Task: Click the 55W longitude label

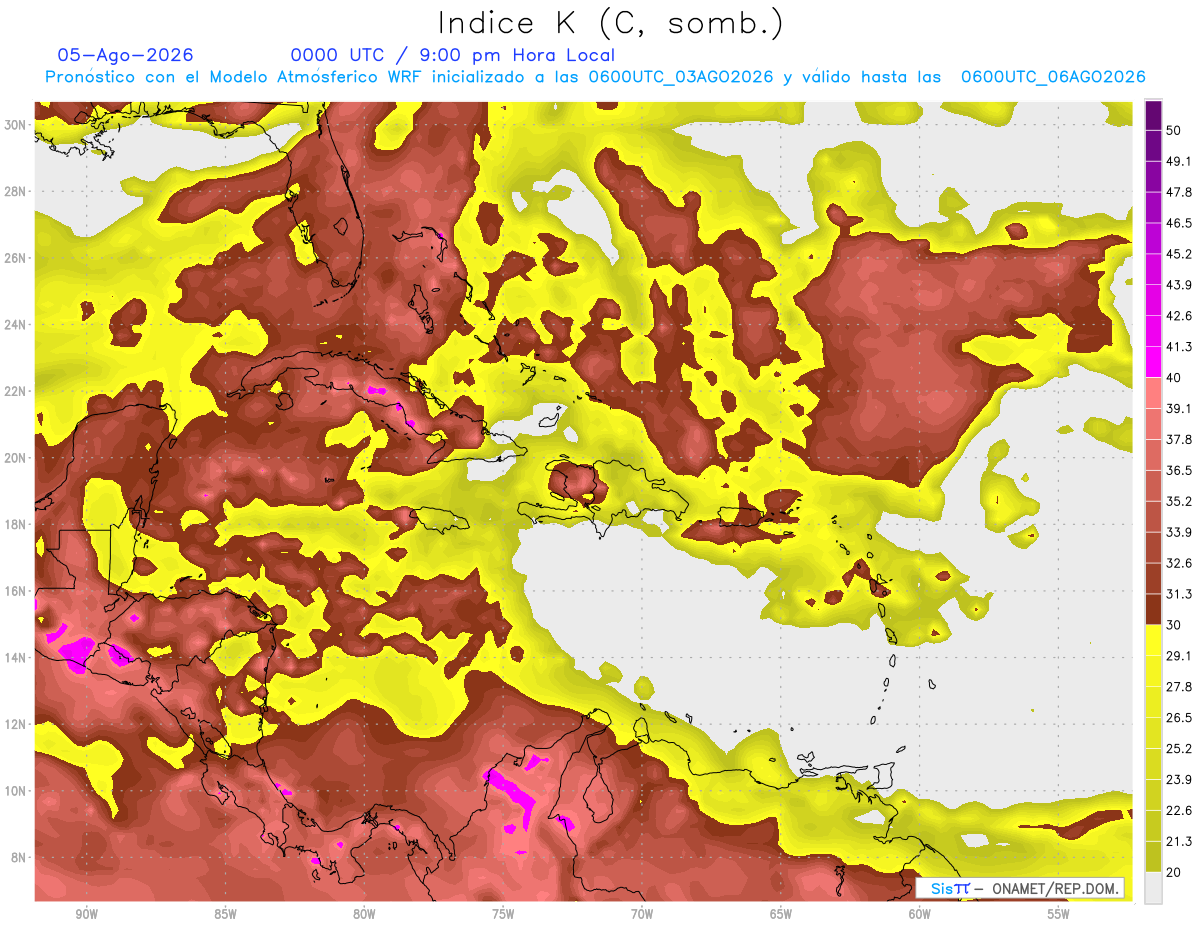Action: click(x=1059, y=914)
